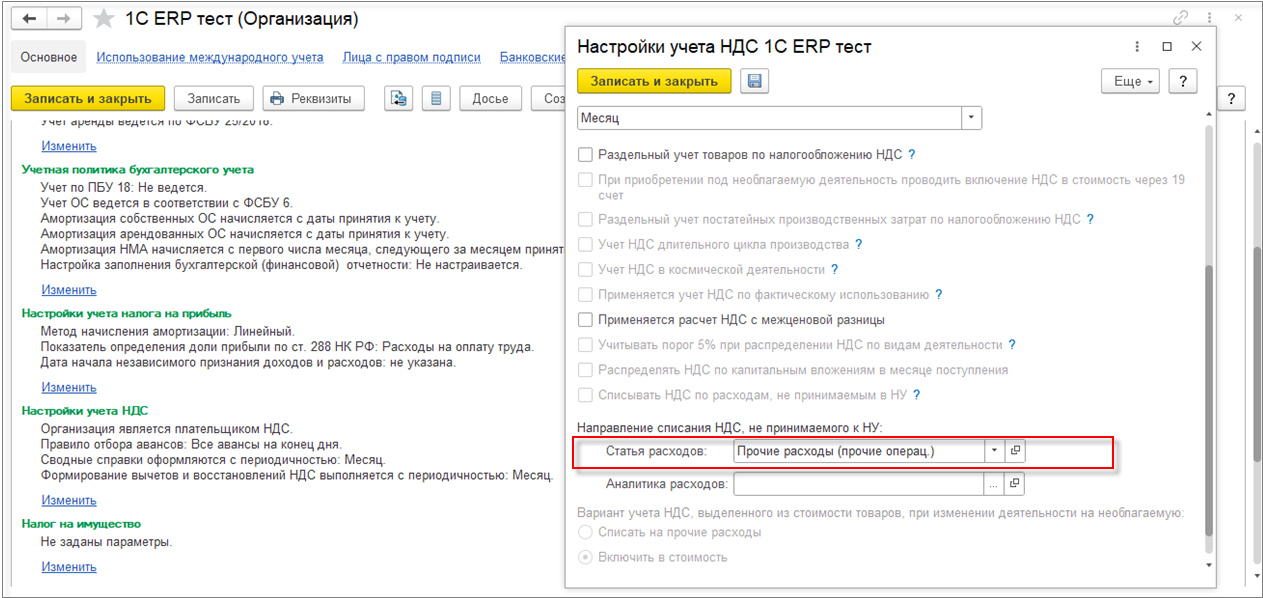Click Записать и закрыть in НДС dialog
1263x598 pixels.
(654, 81)
